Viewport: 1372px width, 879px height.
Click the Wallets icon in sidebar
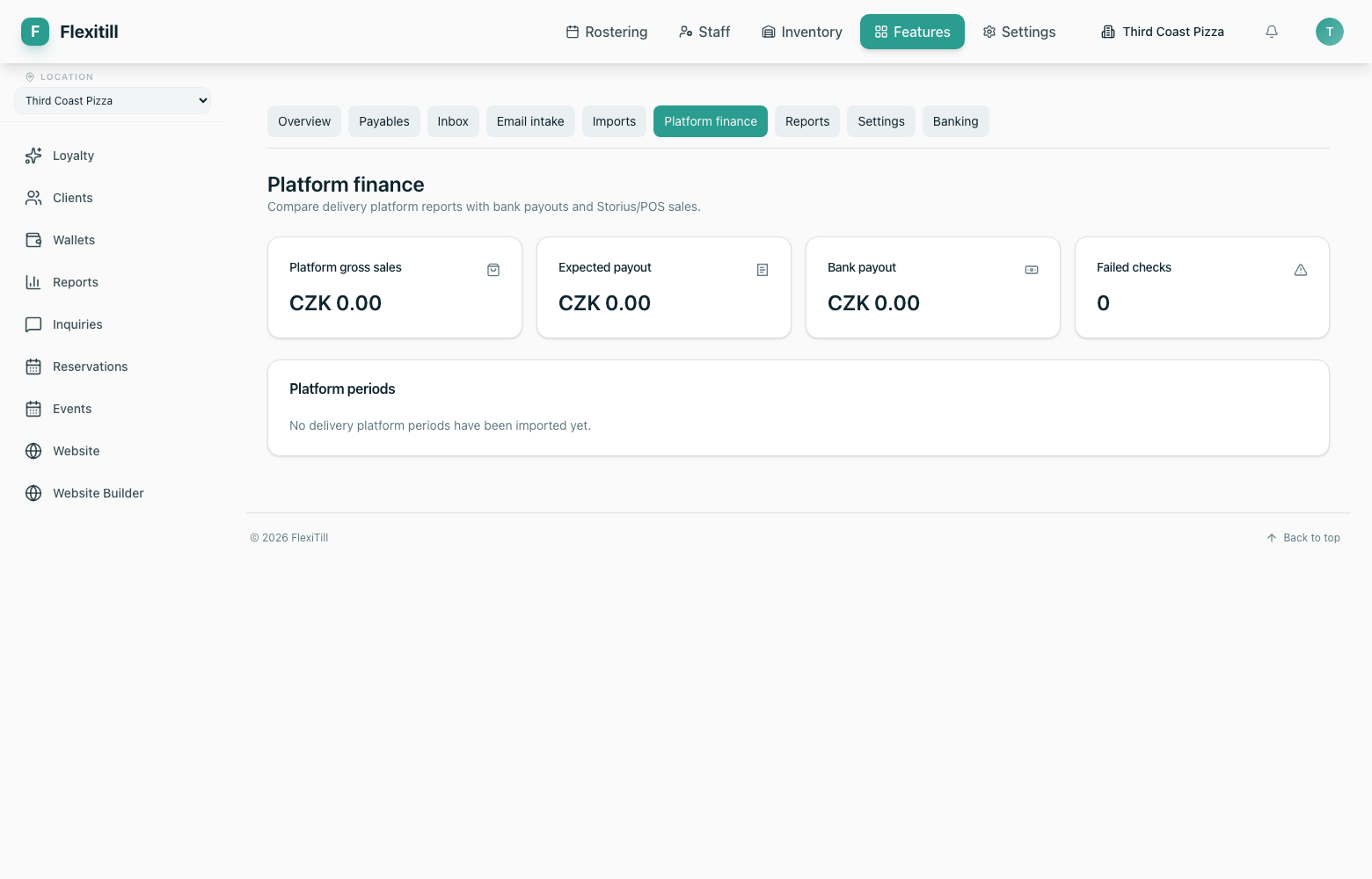click(33, 240)
